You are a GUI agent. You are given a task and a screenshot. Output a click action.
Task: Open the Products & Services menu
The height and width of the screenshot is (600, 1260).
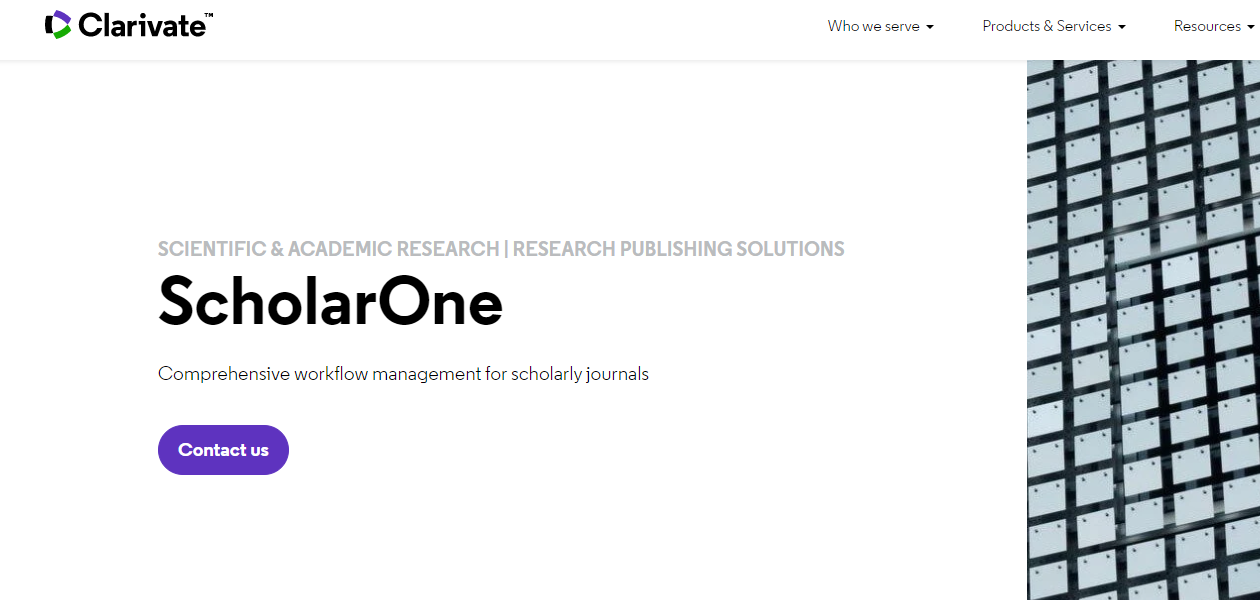(x=1046, y=26)
